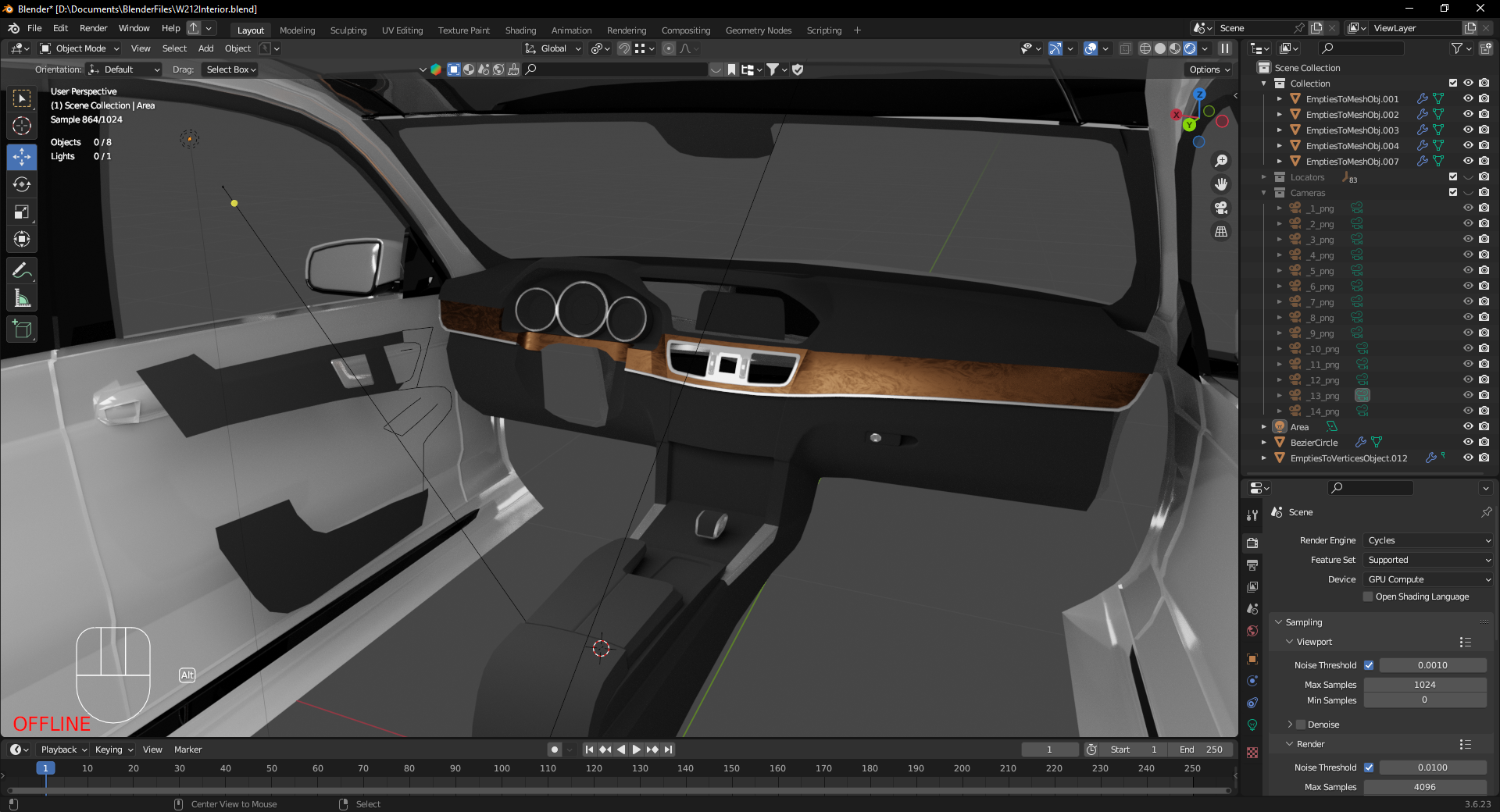The image size is (1500, 812).
Task: Play the animation forward
Action: coord(637,750)
